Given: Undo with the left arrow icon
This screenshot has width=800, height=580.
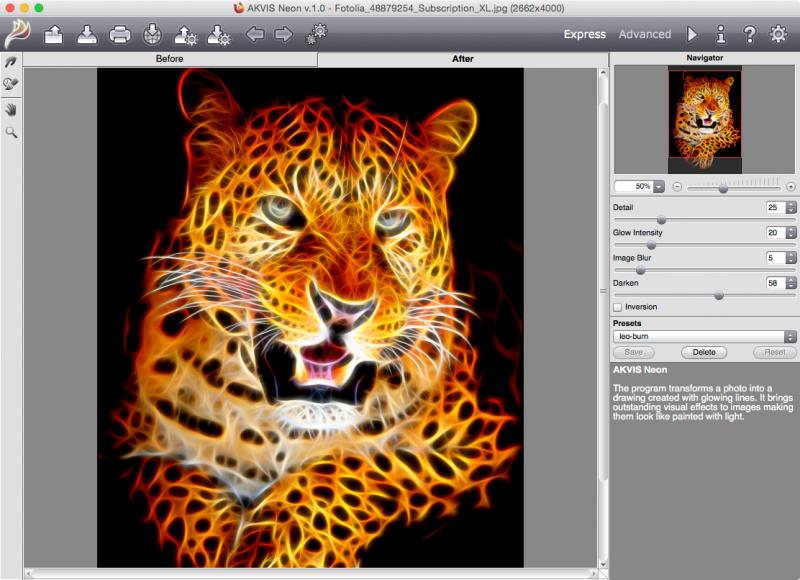Looking at the screenshot, I should (x=255, y=35).
